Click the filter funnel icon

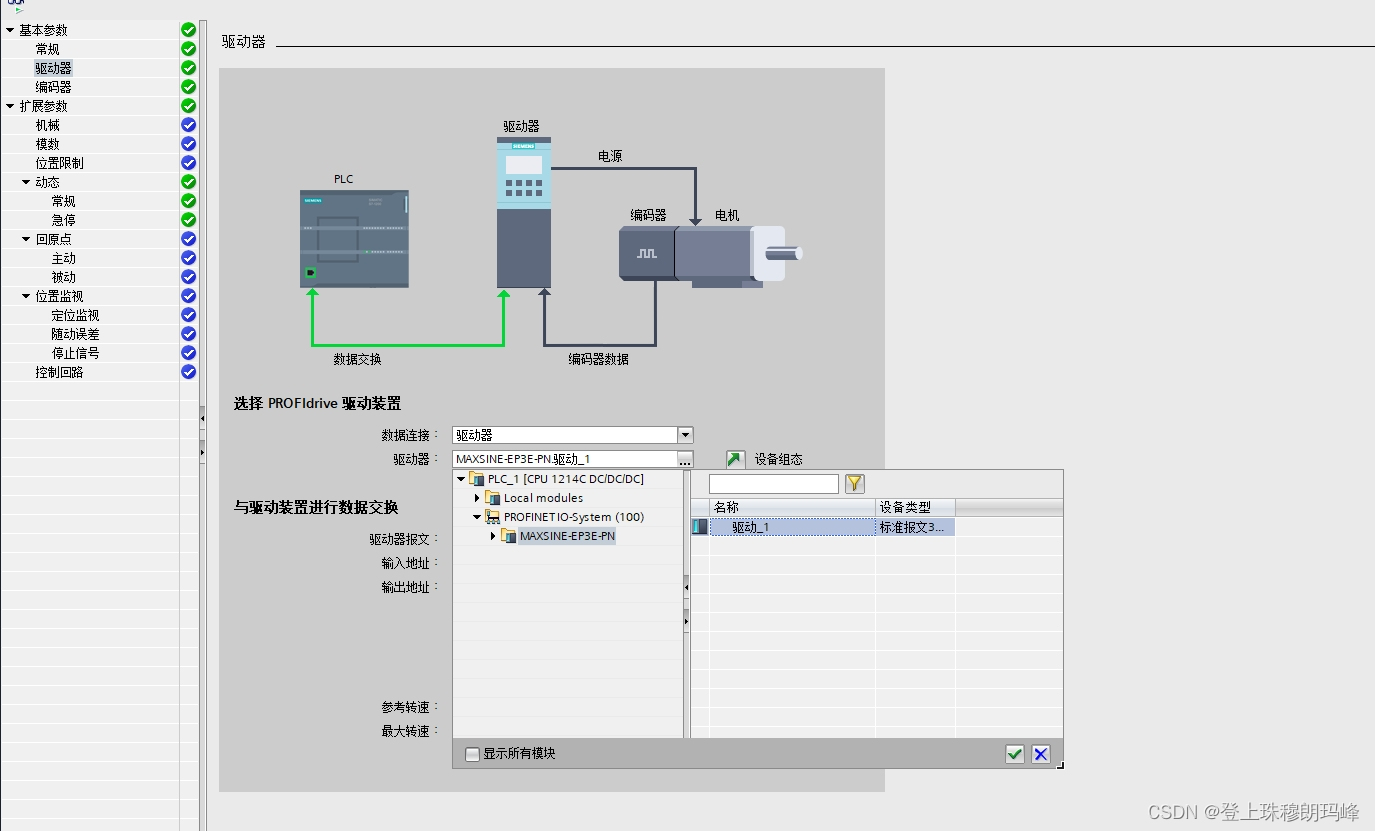pos(854,484)
